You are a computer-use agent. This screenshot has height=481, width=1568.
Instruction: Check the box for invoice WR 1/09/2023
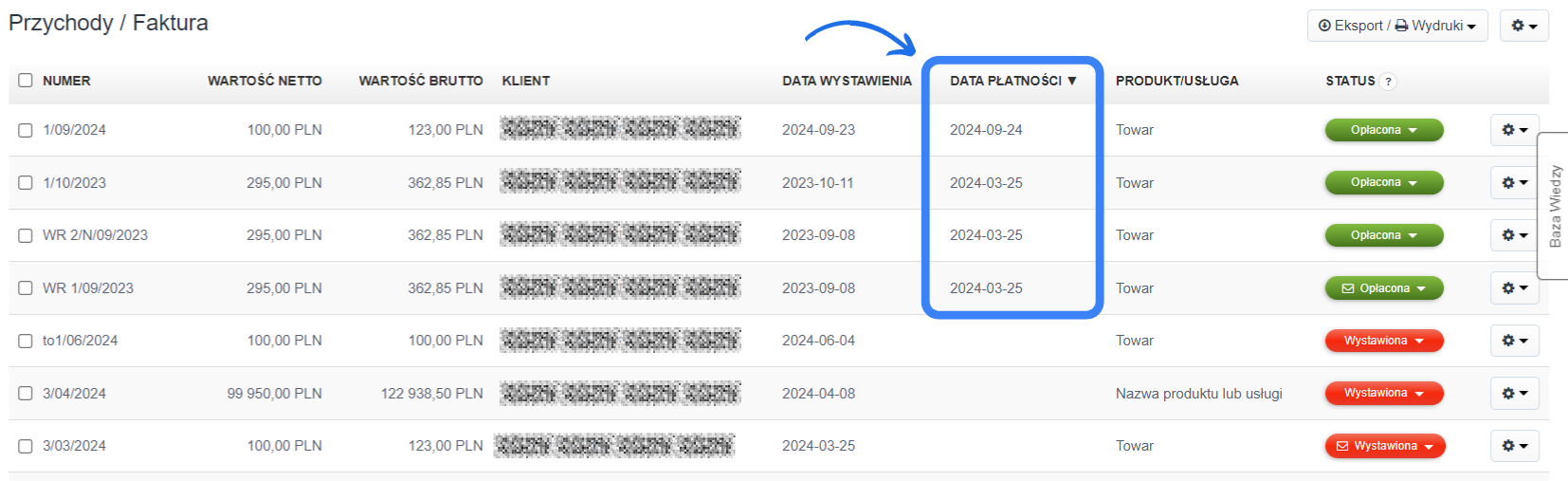coord(26,288)
